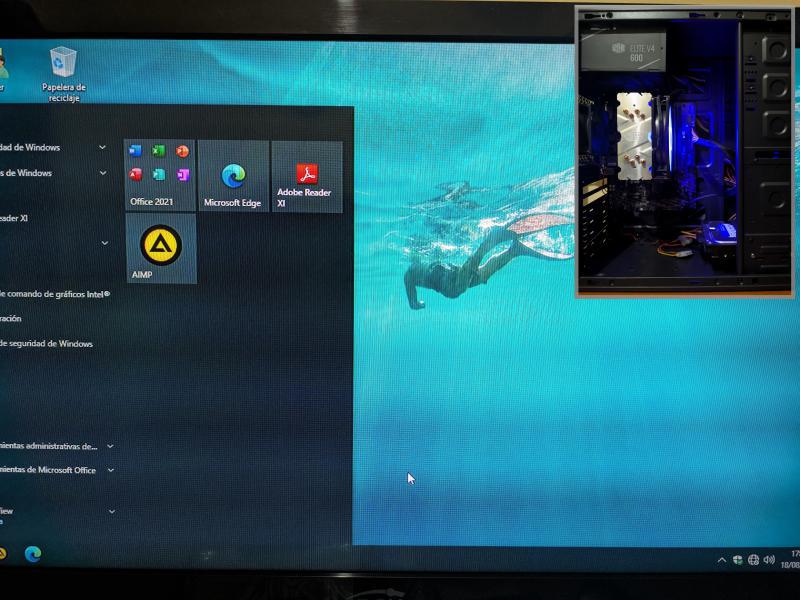Open 'comando de gráficos Intel®' app entry

click(x=55, y=294)
